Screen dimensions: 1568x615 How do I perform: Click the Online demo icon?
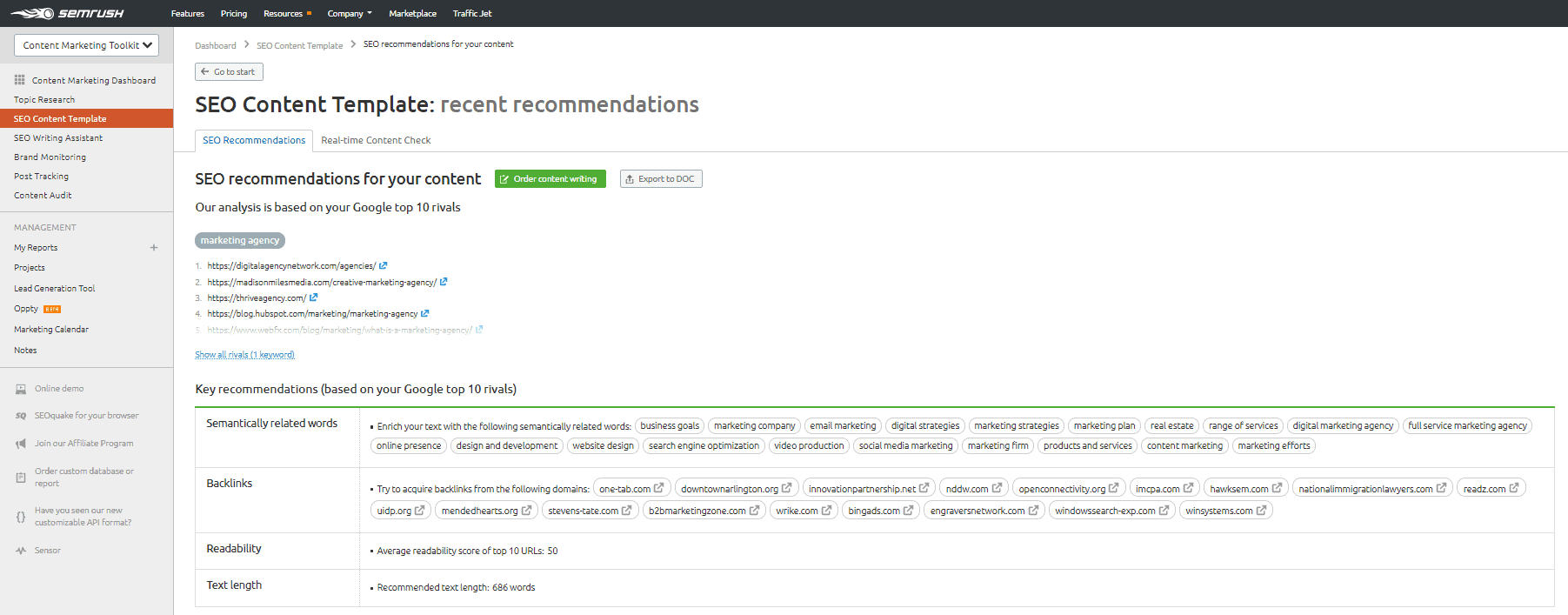coord(21,389)
